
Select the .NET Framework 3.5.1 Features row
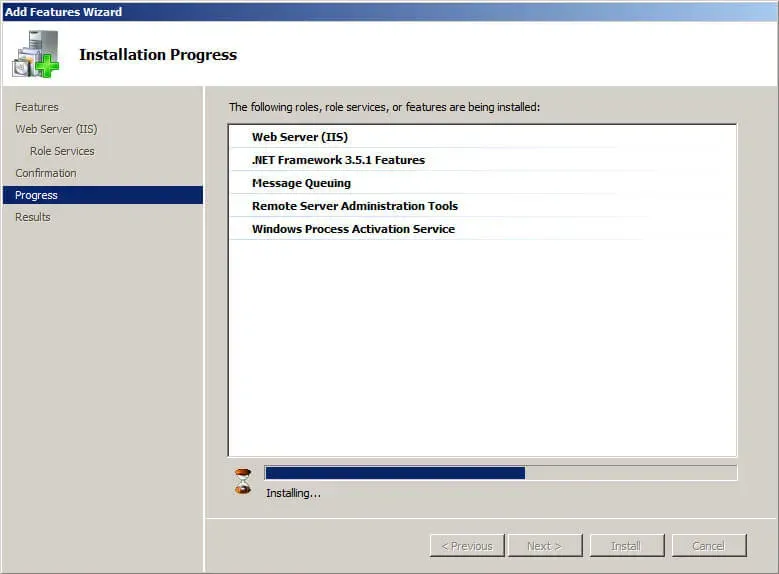tap(483, 160)
